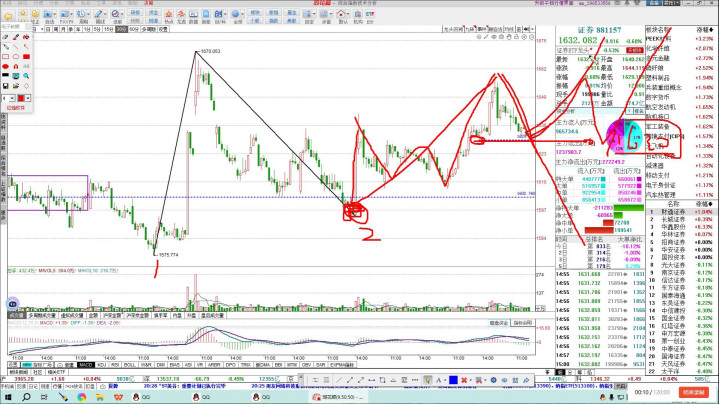Viewport: 719px width, 404px height.
Task: Expand dropdown arrow beside period clock icon
Action: point(88,15)
